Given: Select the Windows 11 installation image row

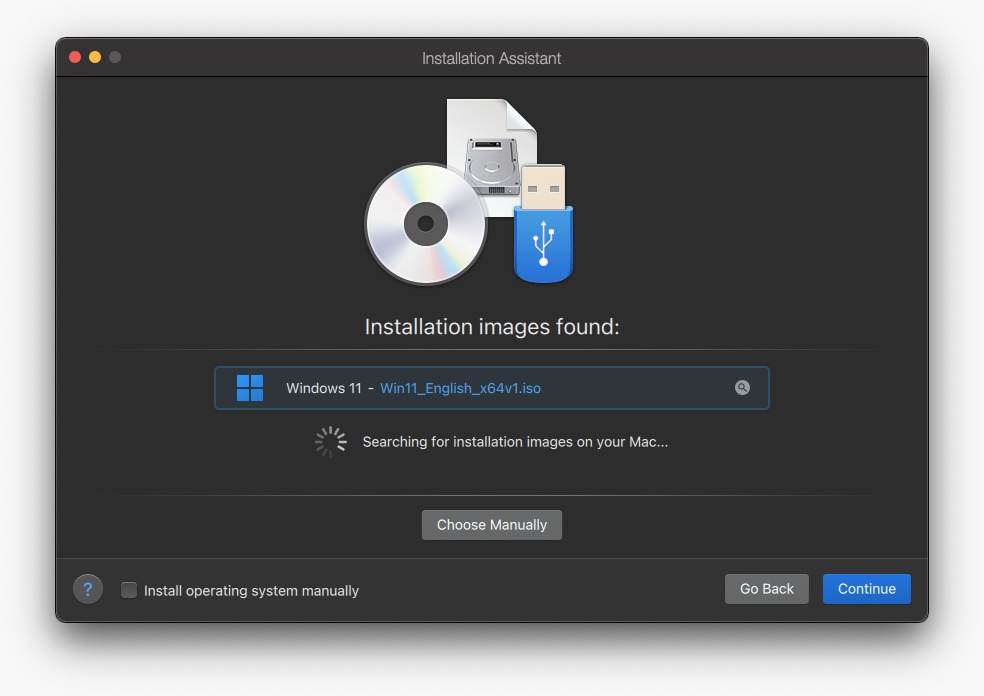Looking at the screenshot, I should [x=491, y=388].
